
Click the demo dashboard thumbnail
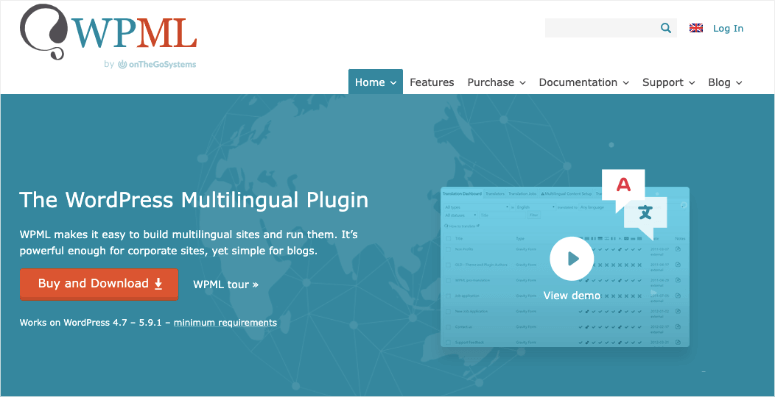tap(565, 266)
